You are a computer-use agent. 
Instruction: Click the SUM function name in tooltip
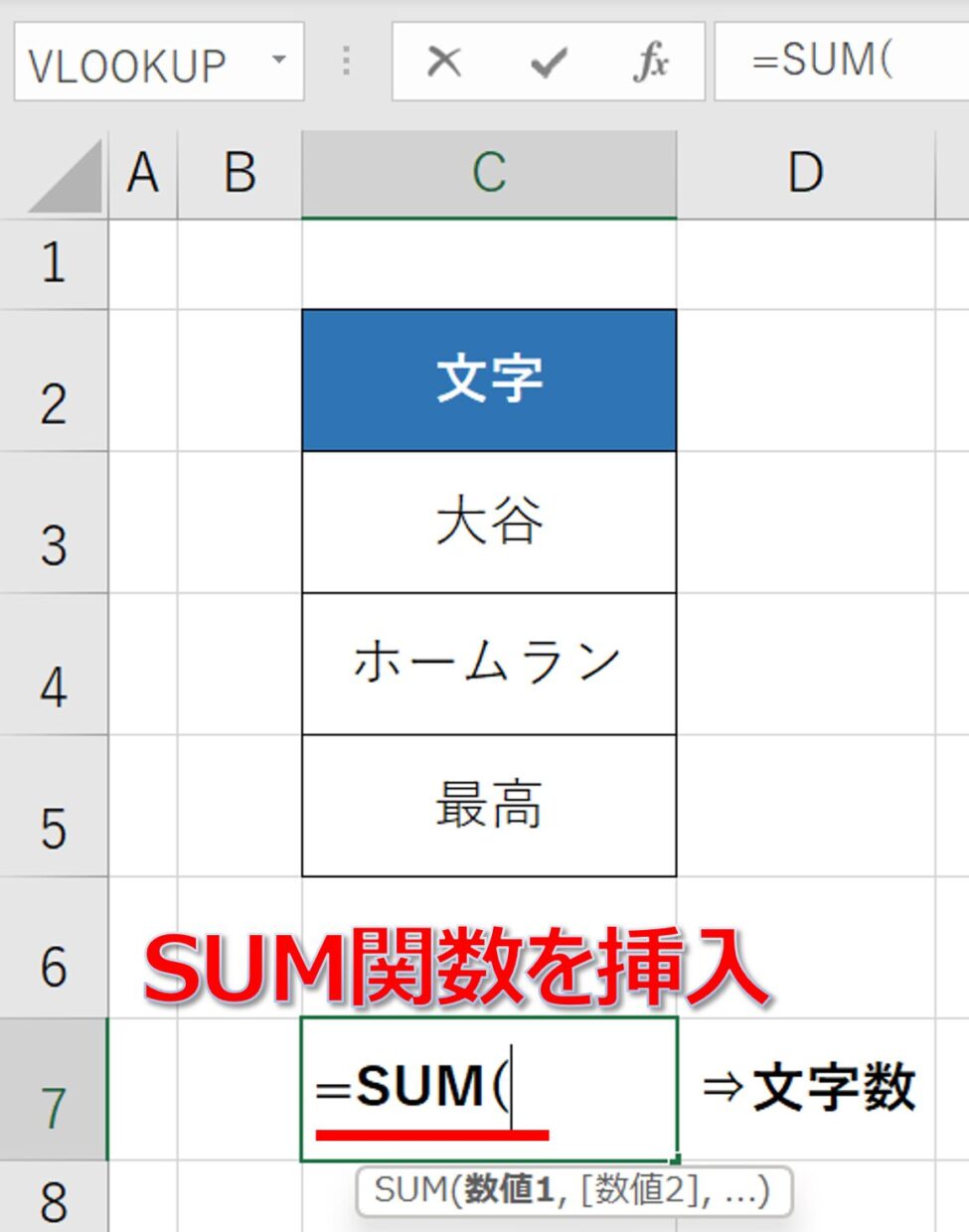pyautogui.click(x=410, y=1189)
